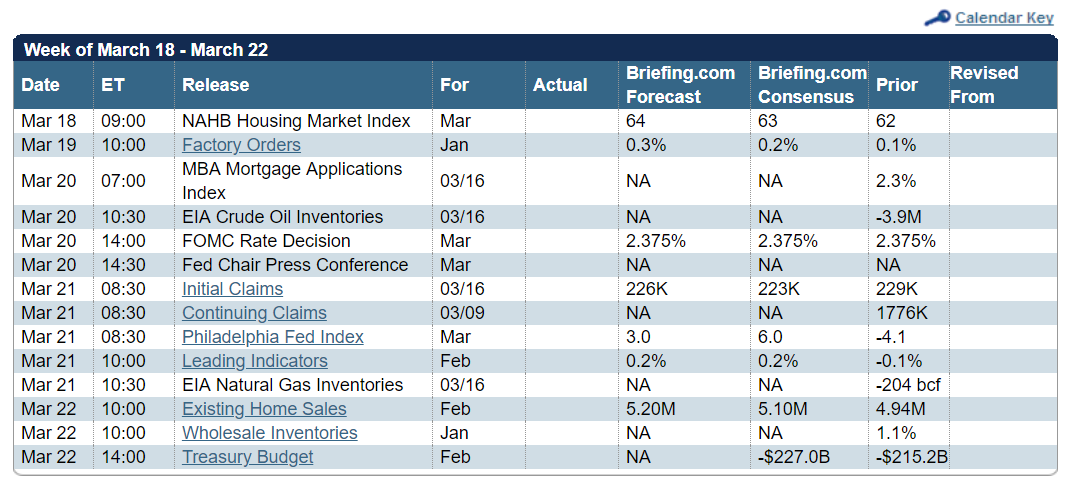1074x494 pixels.
Task: Click the Release column header
Action: 216,85
